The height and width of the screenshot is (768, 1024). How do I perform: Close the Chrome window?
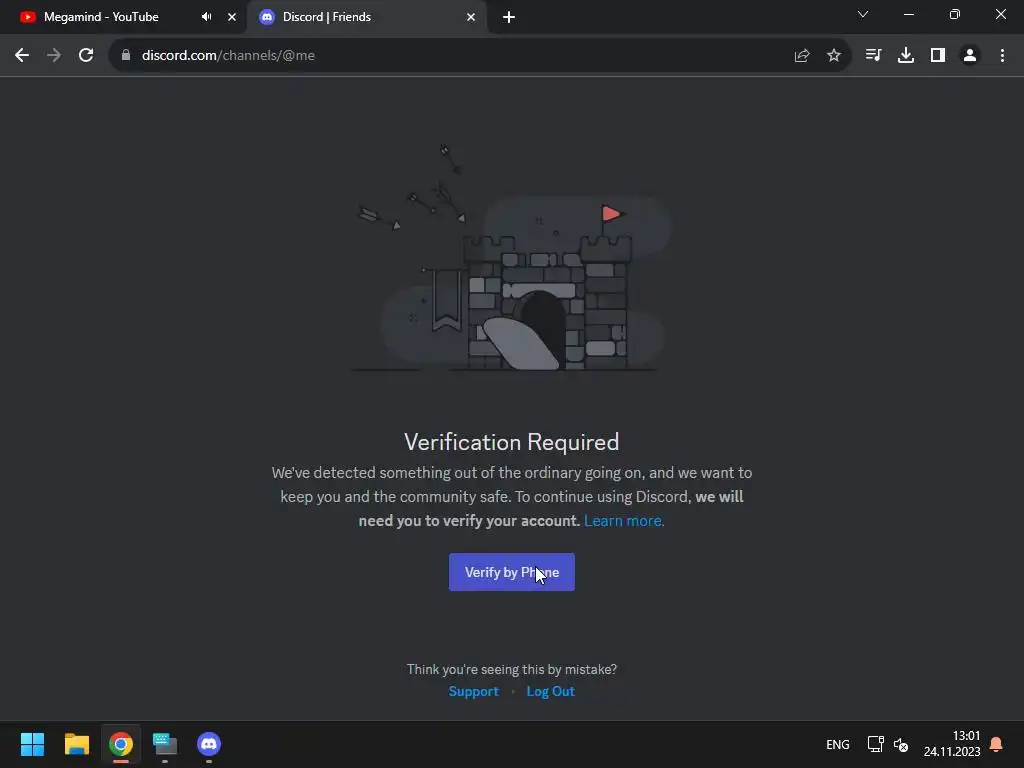[x=1000, y=14]
